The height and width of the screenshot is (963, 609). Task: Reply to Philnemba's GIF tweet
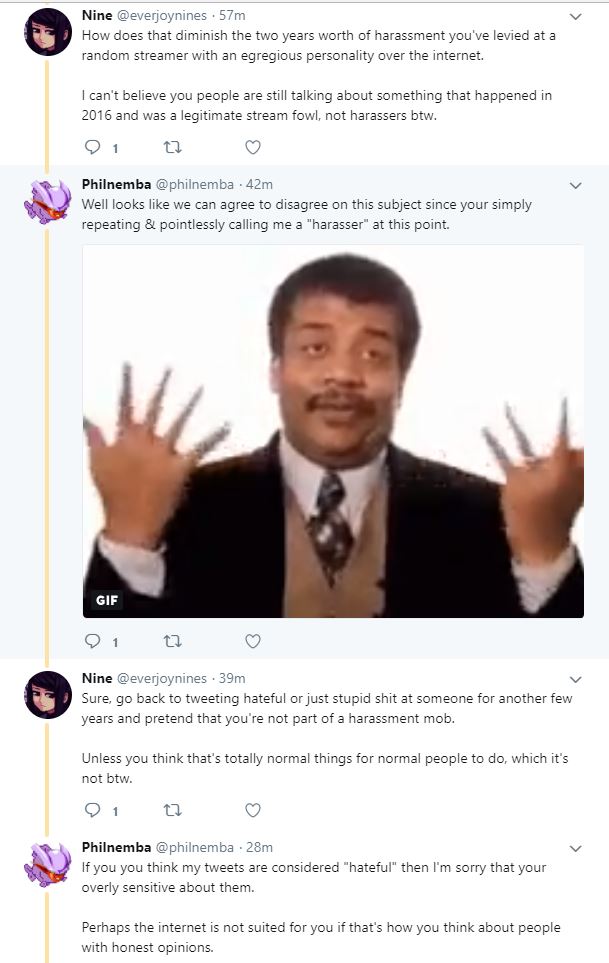click(93, 641)
